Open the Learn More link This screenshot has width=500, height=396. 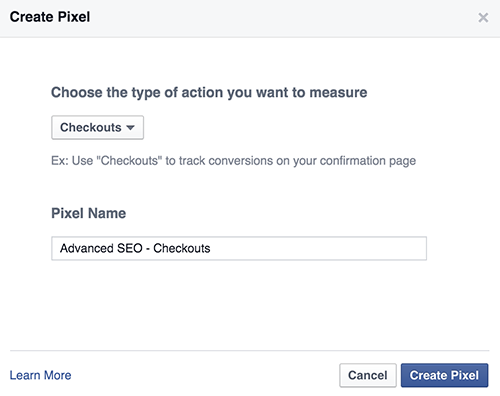[40, 375]
